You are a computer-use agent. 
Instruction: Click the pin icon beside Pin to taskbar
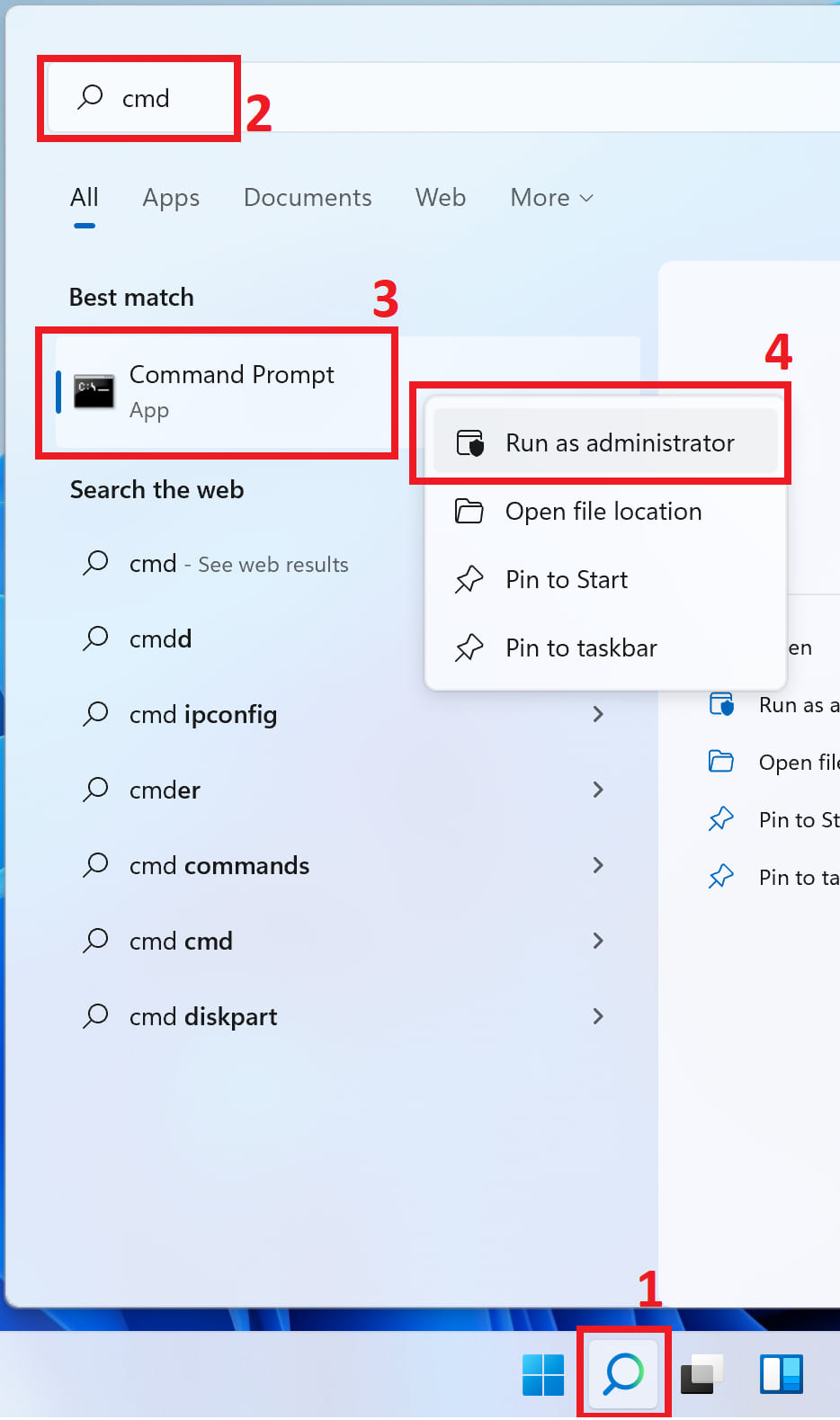[469, 648]
